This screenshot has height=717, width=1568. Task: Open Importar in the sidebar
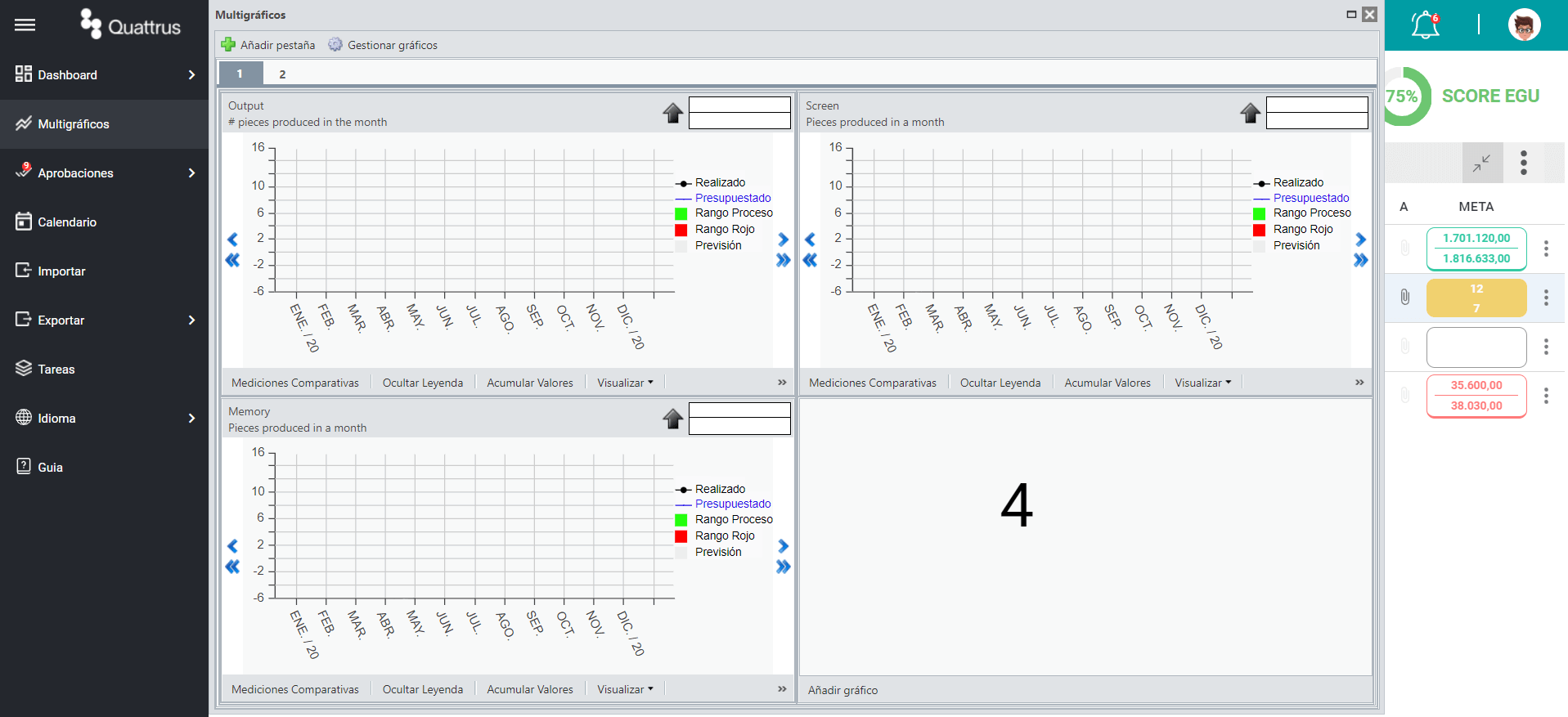coord(104,271)
